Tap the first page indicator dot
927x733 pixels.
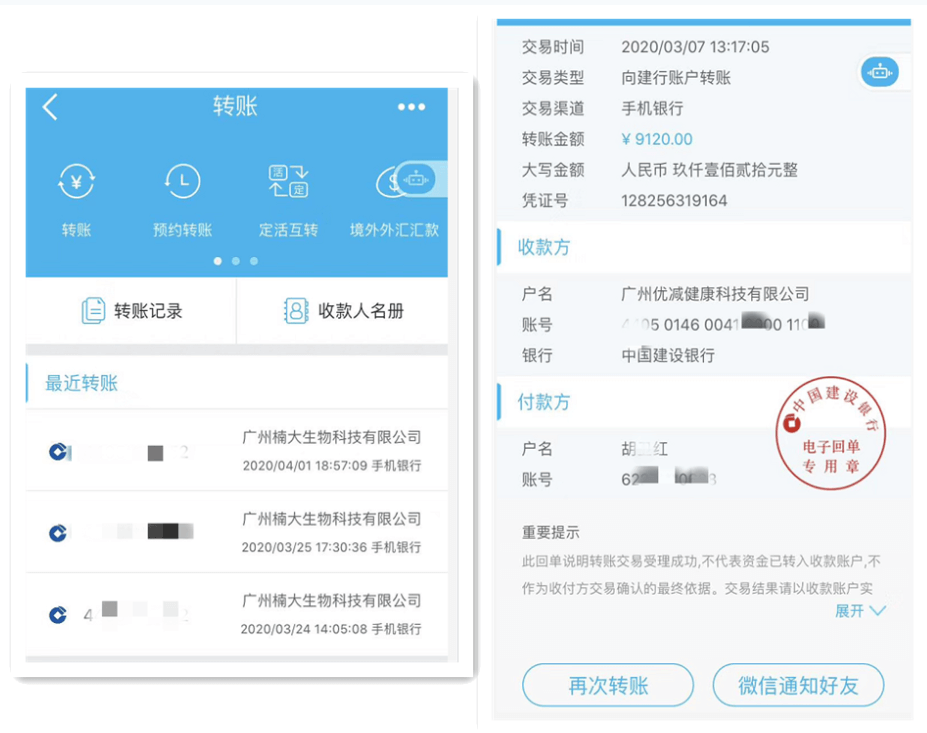click(218, 261)
